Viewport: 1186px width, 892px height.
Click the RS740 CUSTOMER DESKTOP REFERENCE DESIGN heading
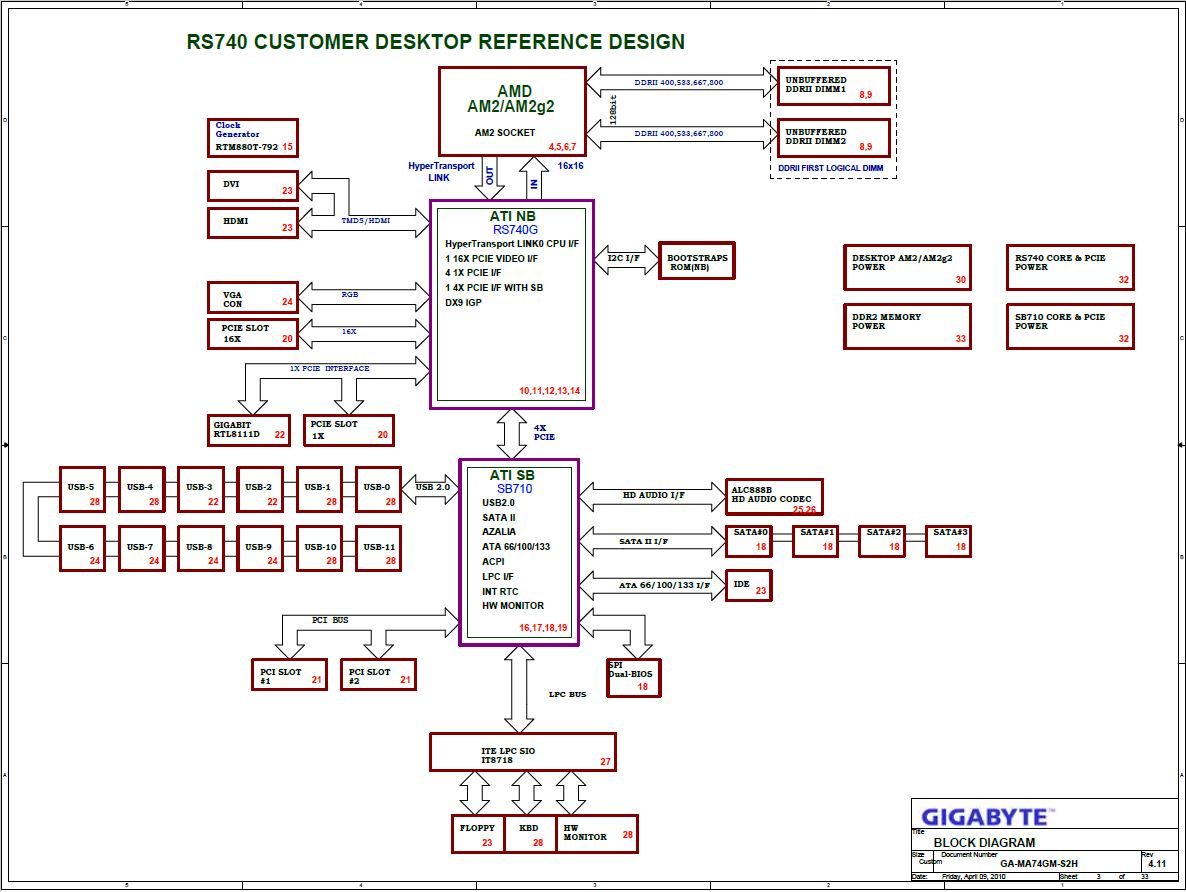tap(436, 42)
